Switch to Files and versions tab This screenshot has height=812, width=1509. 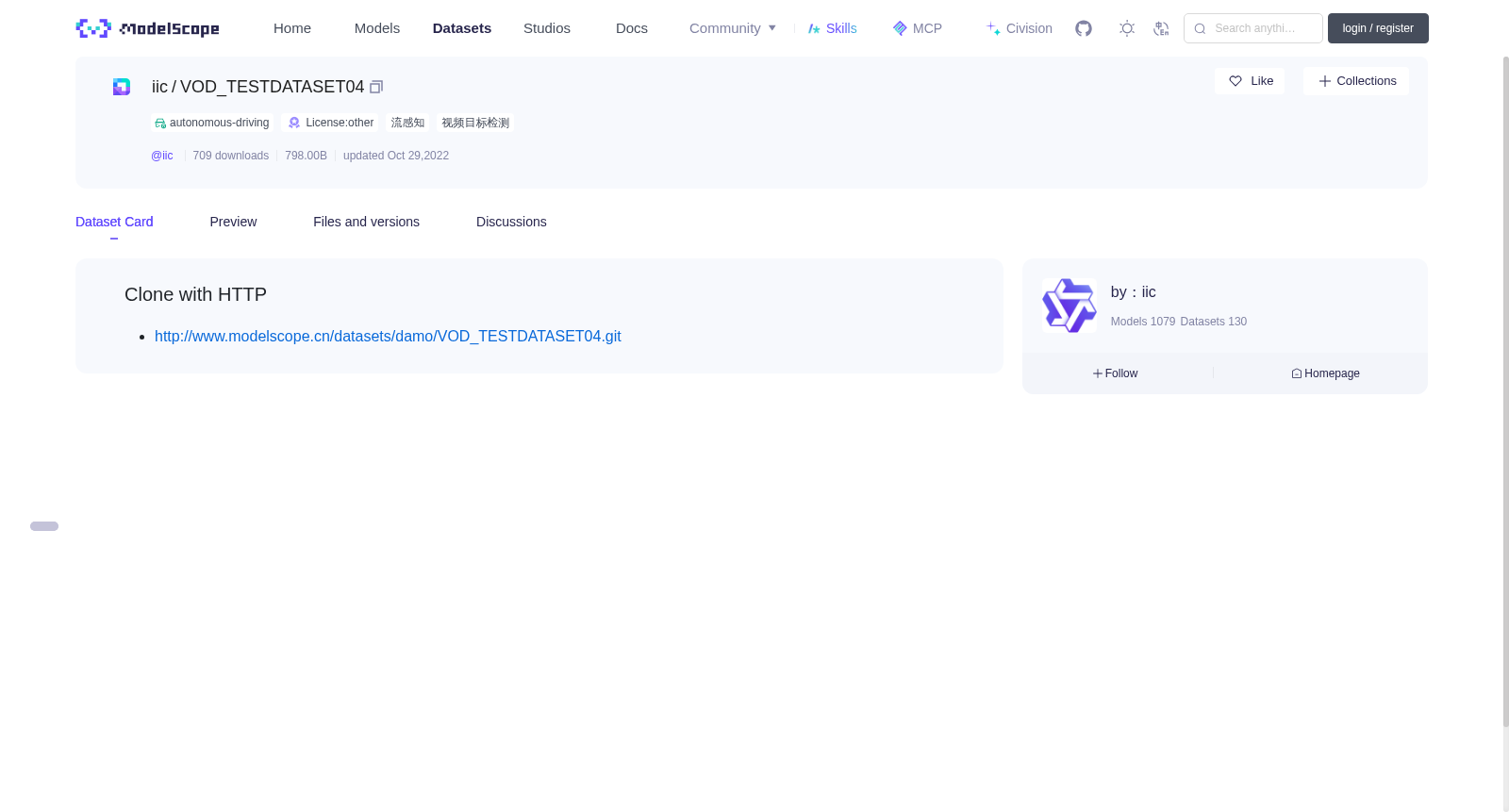coord(366,222)
